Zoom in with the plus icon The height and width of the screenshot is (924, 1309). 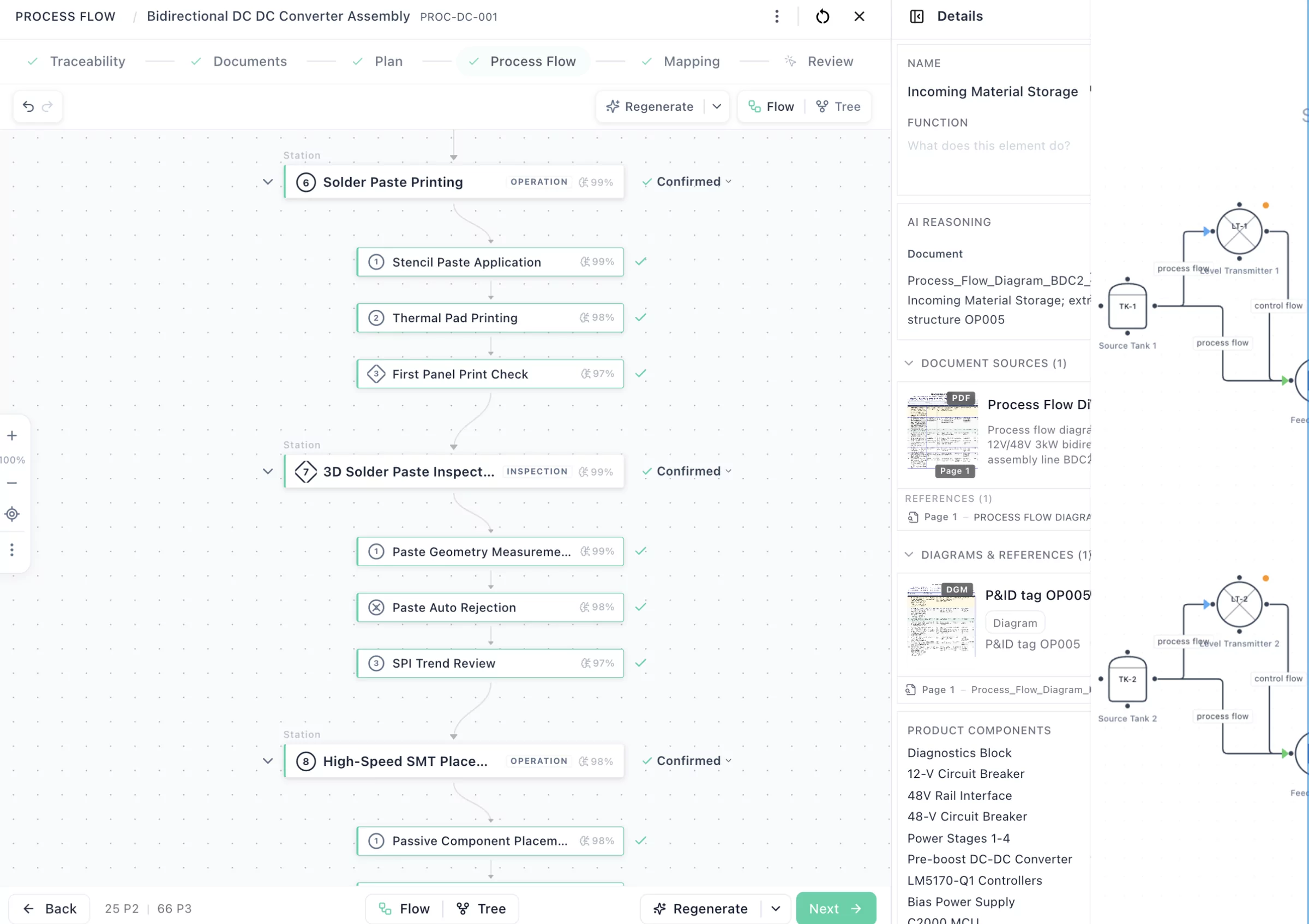click(x=12, y=436)
